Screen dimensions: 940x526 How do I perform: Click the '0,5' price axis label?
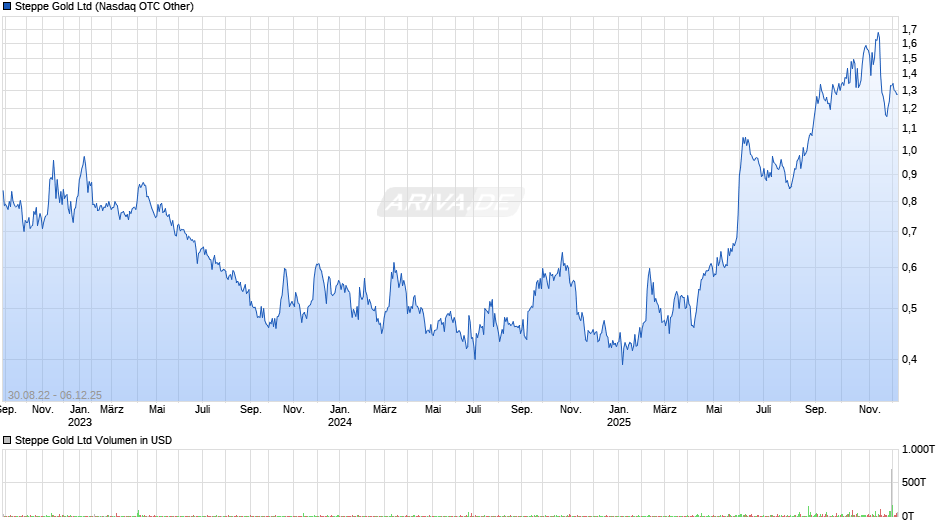coord(909,308)
